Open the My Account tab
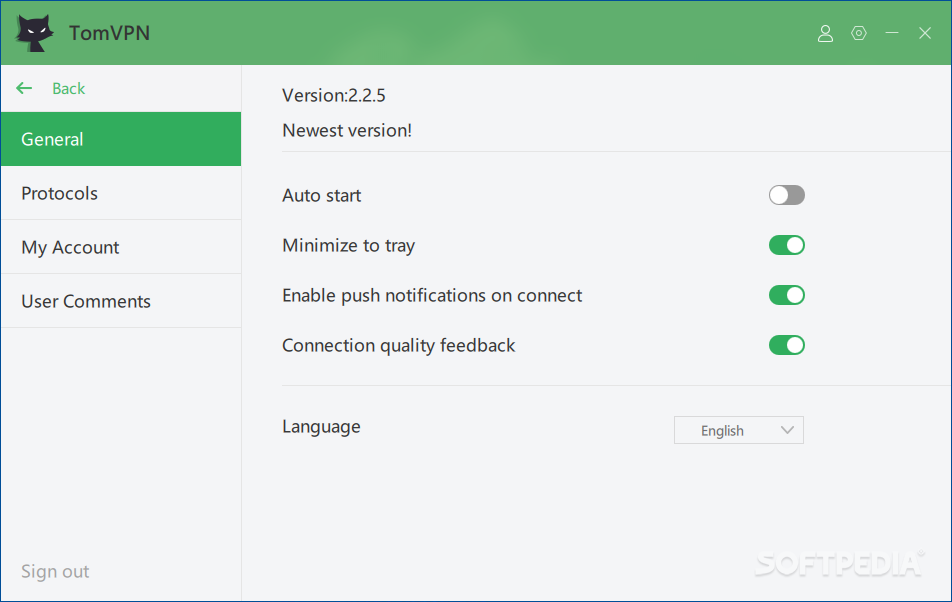This screenshot has height=602, width=952. coord(121,247)
